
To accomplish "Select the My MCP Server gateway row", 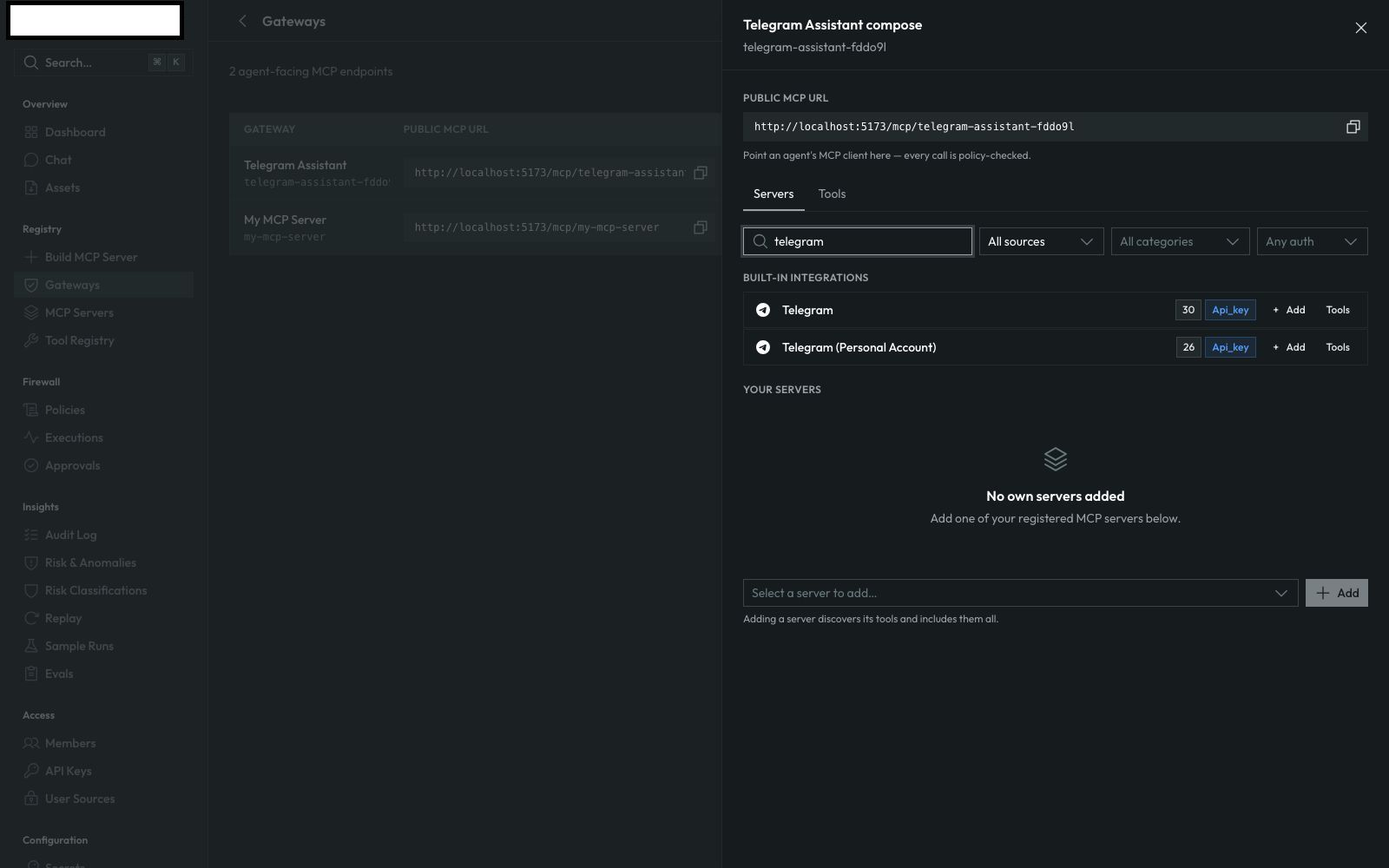I will [475, 227].
